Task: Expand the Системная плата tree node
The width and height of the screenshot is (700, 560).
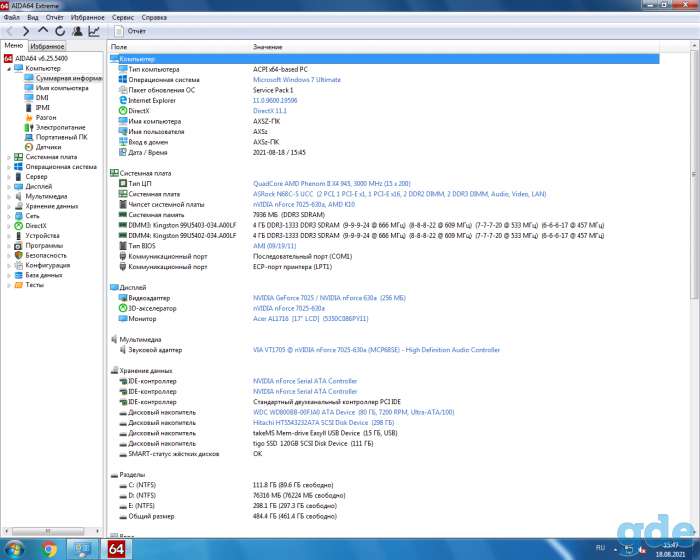Action: (x=8, y=157)
